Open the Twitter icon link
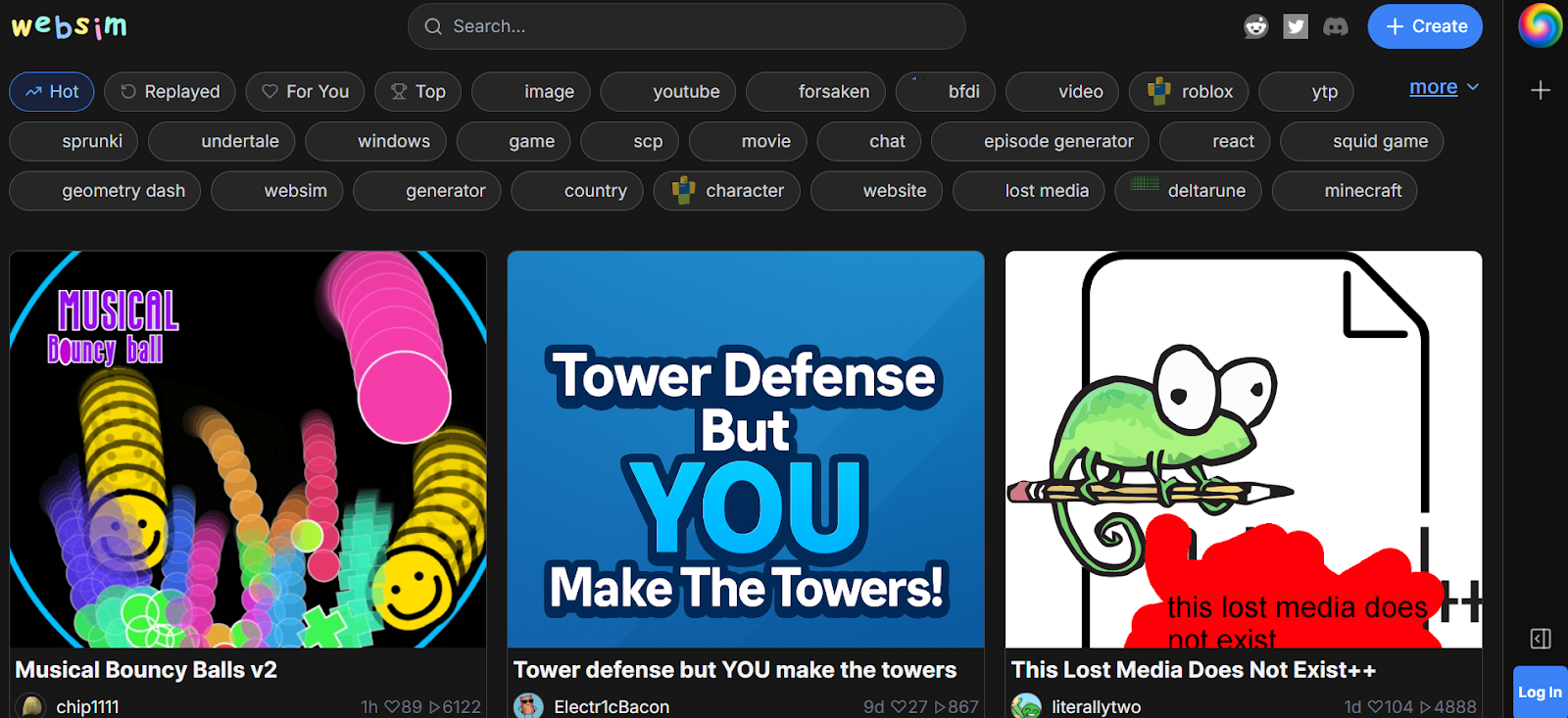 (1296, 26)
